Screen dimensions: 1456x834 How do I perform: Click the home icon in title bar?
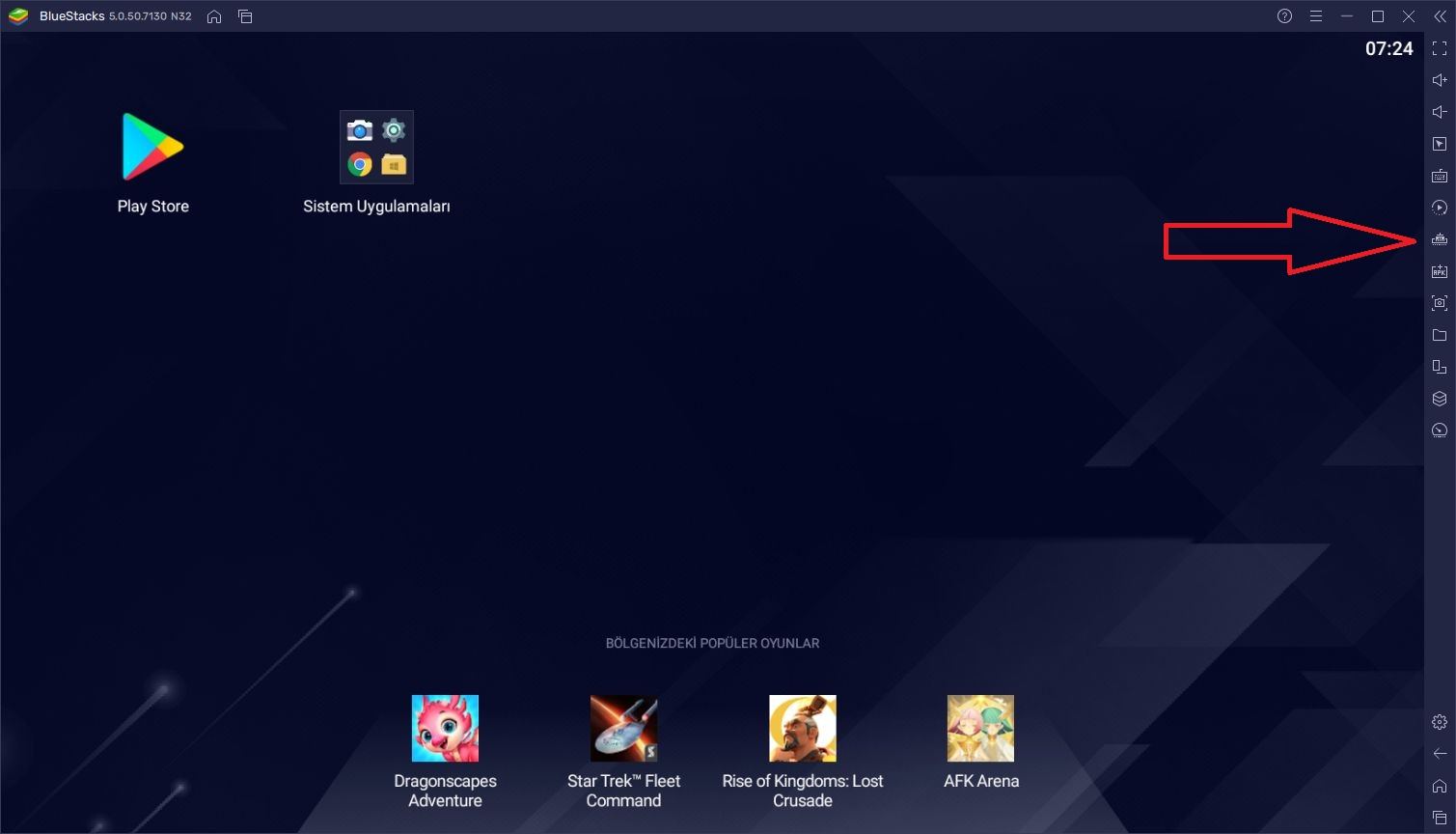[214, 16]
